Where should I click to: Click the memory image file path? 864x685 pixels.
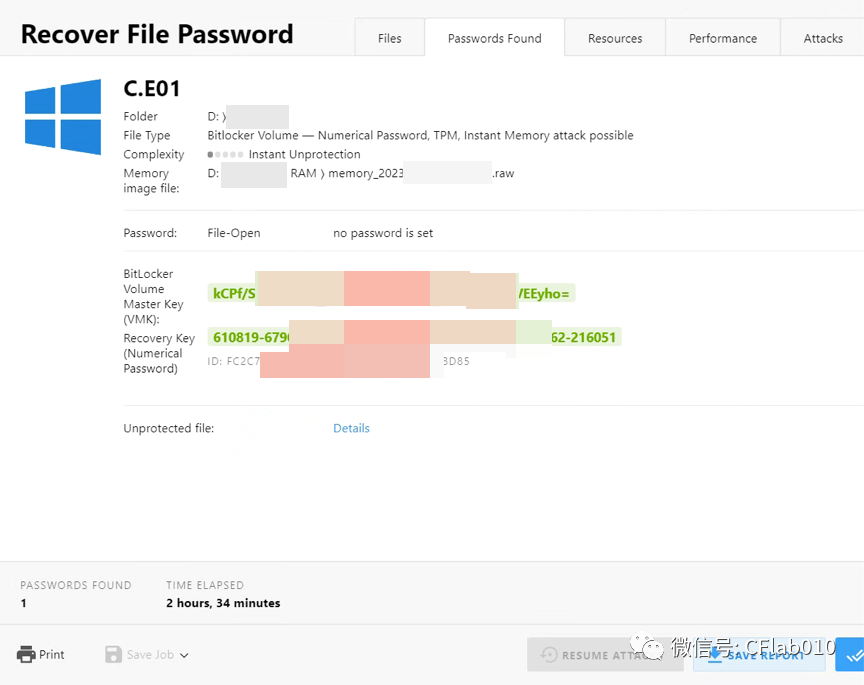point(360,174)
